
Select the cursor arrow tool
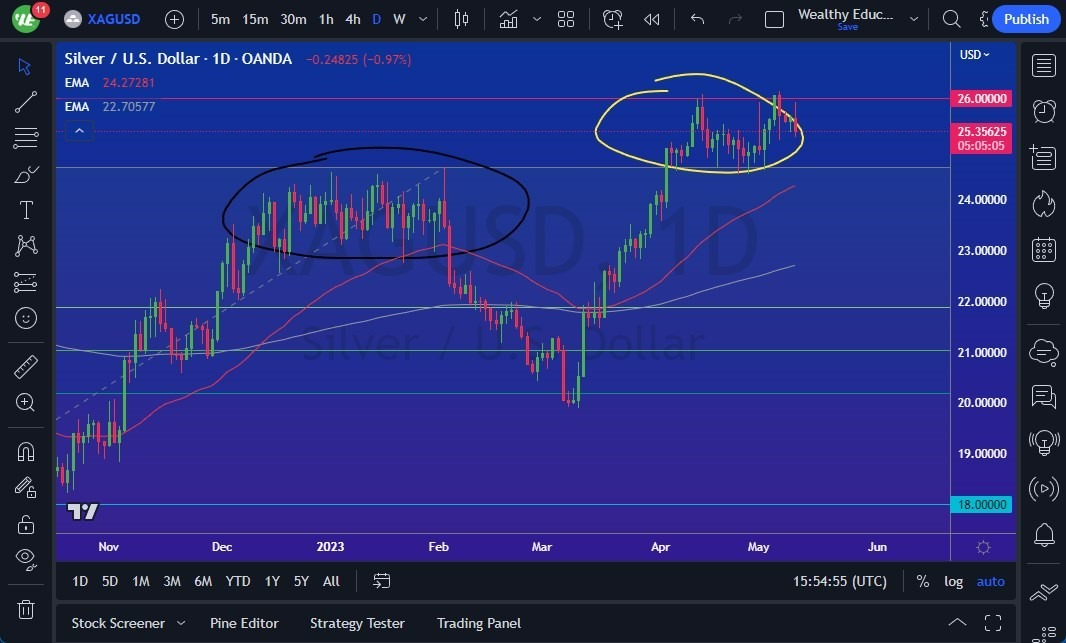(25, 66)
